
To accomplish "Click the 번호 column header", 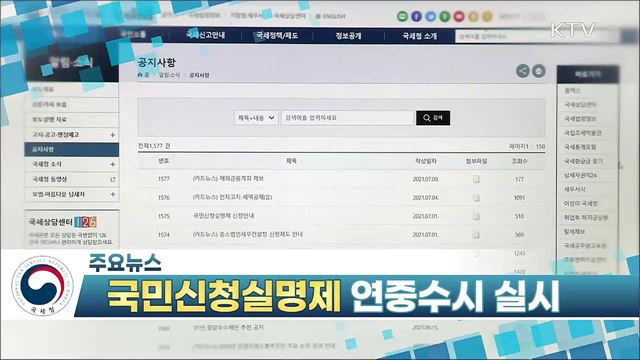I will coord(164,161).
